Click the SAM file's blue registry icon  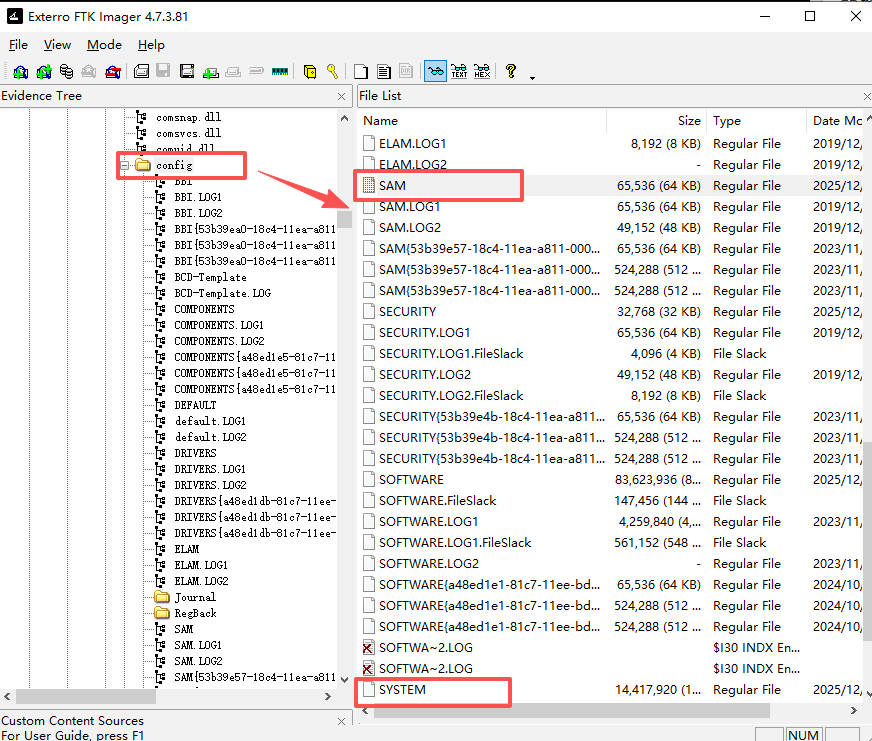pos(368,185)
